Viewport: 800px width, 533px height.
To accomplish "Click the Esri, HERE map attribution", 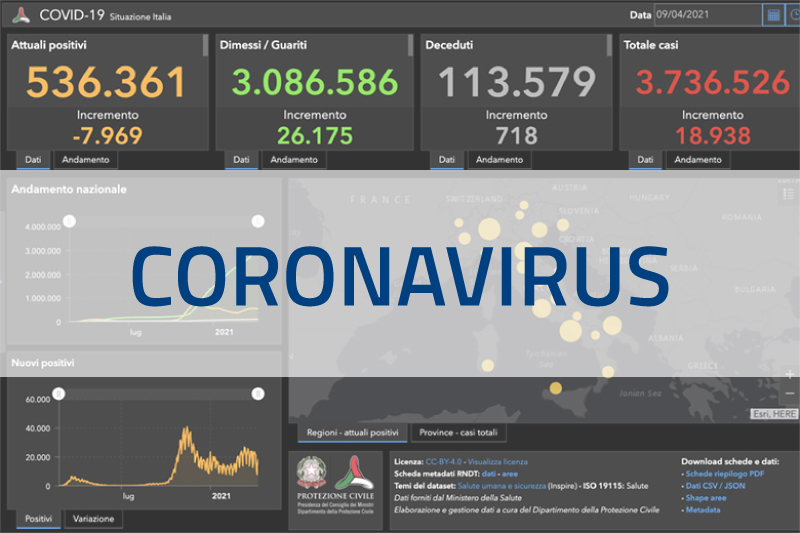I will pos(774,414).
